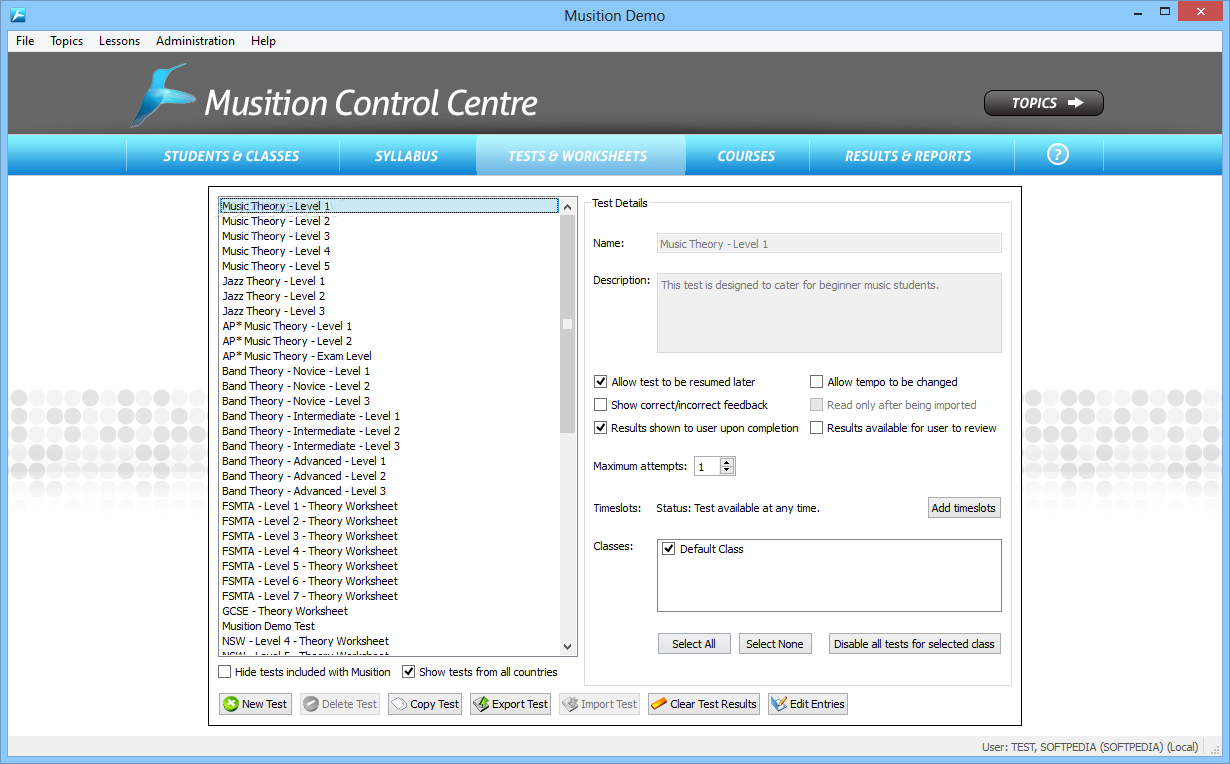Select NSW - Level 4 - Theory Worksheet
Screen dimensions: 1230x764
(389, 641)
